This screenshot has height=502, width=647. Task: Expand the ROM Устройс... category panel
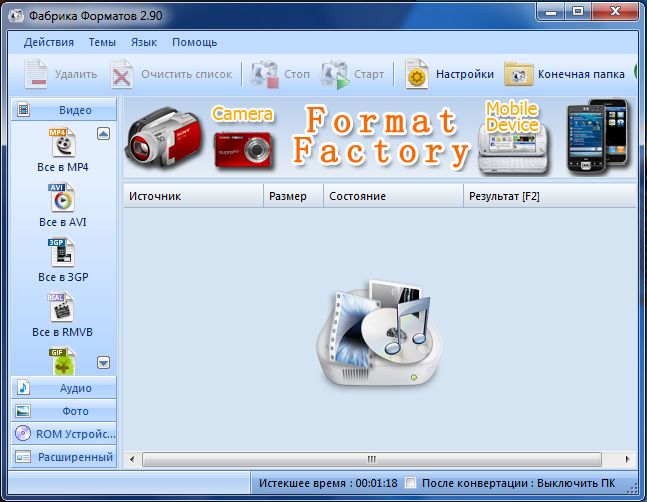coord(64,434)
